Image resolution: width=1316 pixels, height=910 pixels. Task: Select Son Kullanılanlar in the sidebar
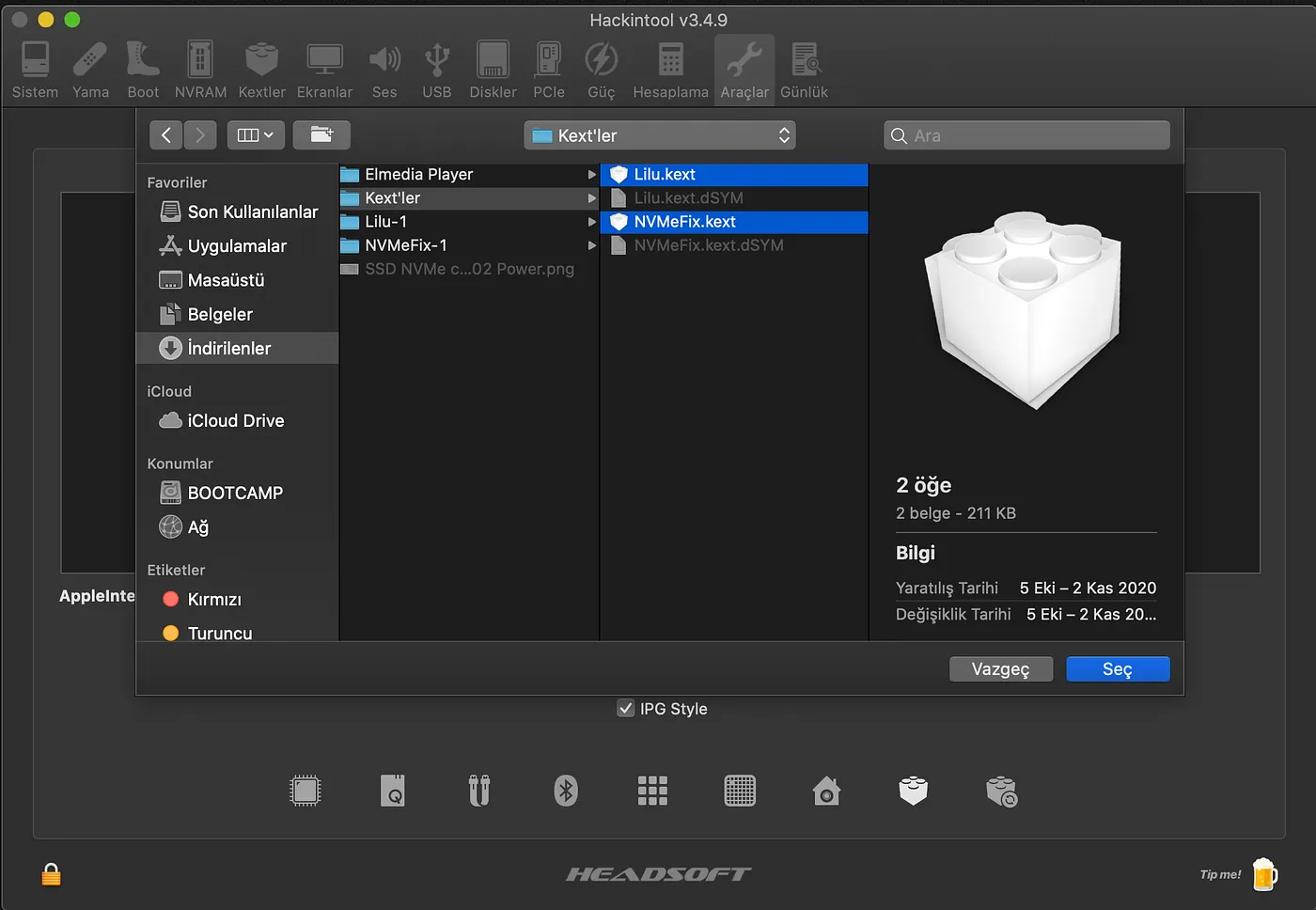[238, 212]
